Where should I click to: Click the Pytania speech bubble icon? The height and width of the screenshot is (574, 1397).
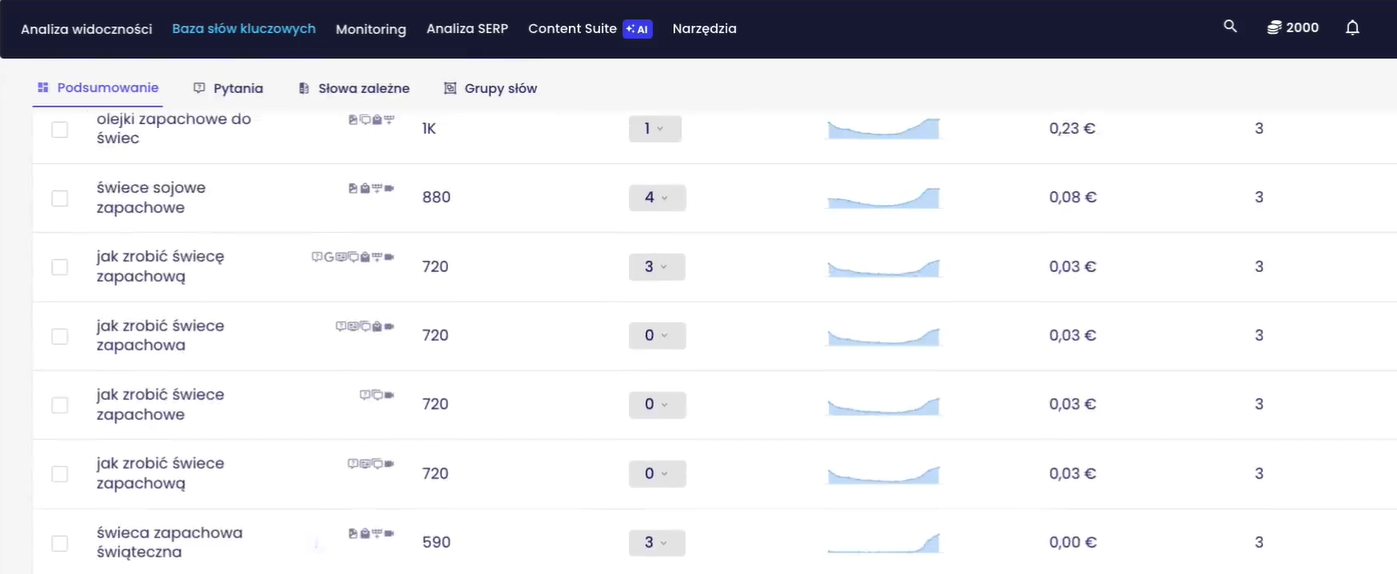pos(199,88)
